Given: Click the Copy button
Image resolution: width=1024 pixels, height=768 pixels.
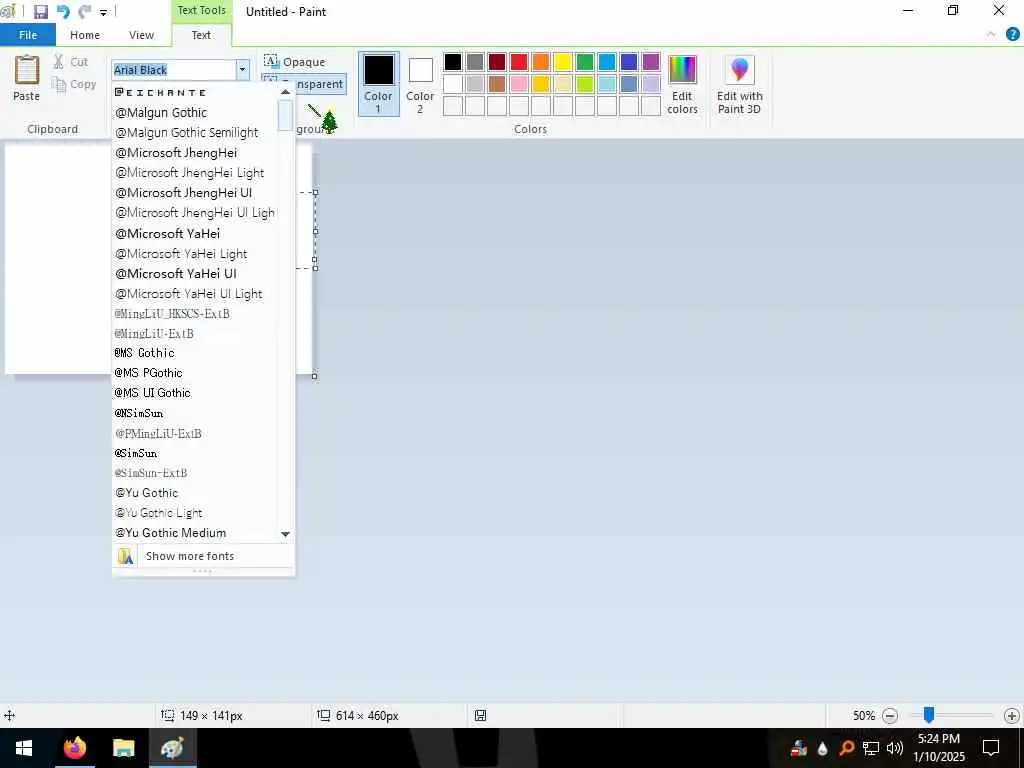Looking at the screenshot, I should coord(74,84).
